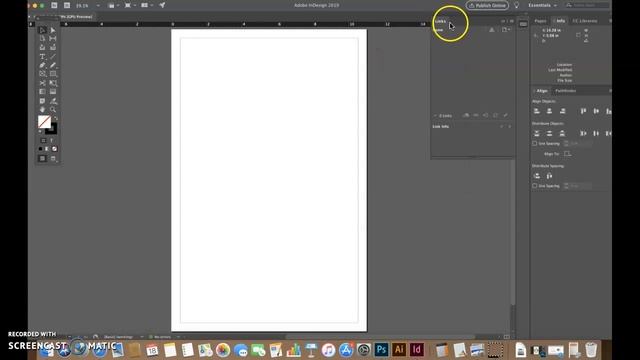Viewport: 640px width, 360px height.
Task: Open the View Options dropdown
Action: pos(113,6)
